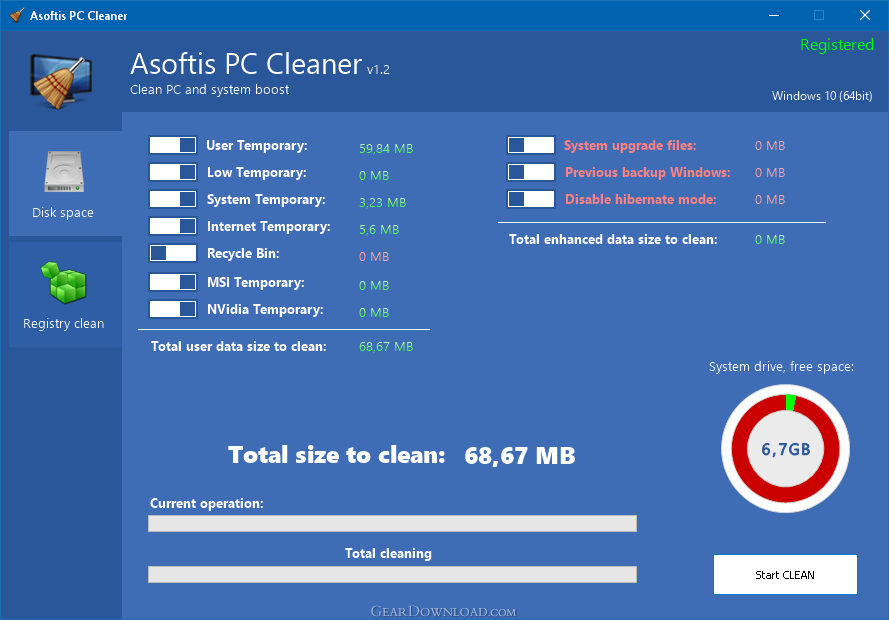Image resolution: width=889 pixels, height=620 pixels.
Task: Click the Recycle Bin label
Action: (243, 254)
